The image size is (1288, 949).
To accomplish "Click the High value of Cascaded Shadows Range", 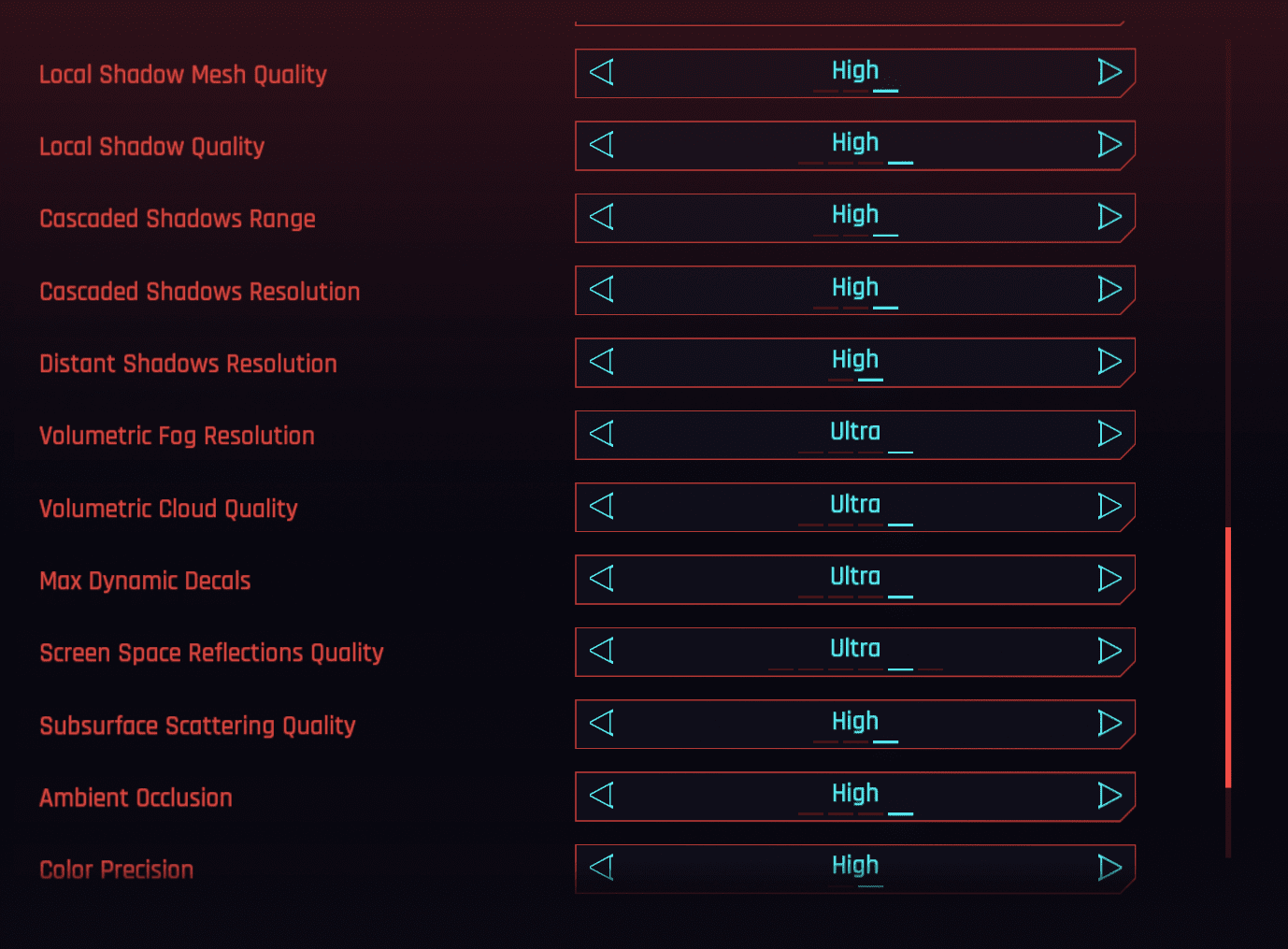I will coord(855,215).
